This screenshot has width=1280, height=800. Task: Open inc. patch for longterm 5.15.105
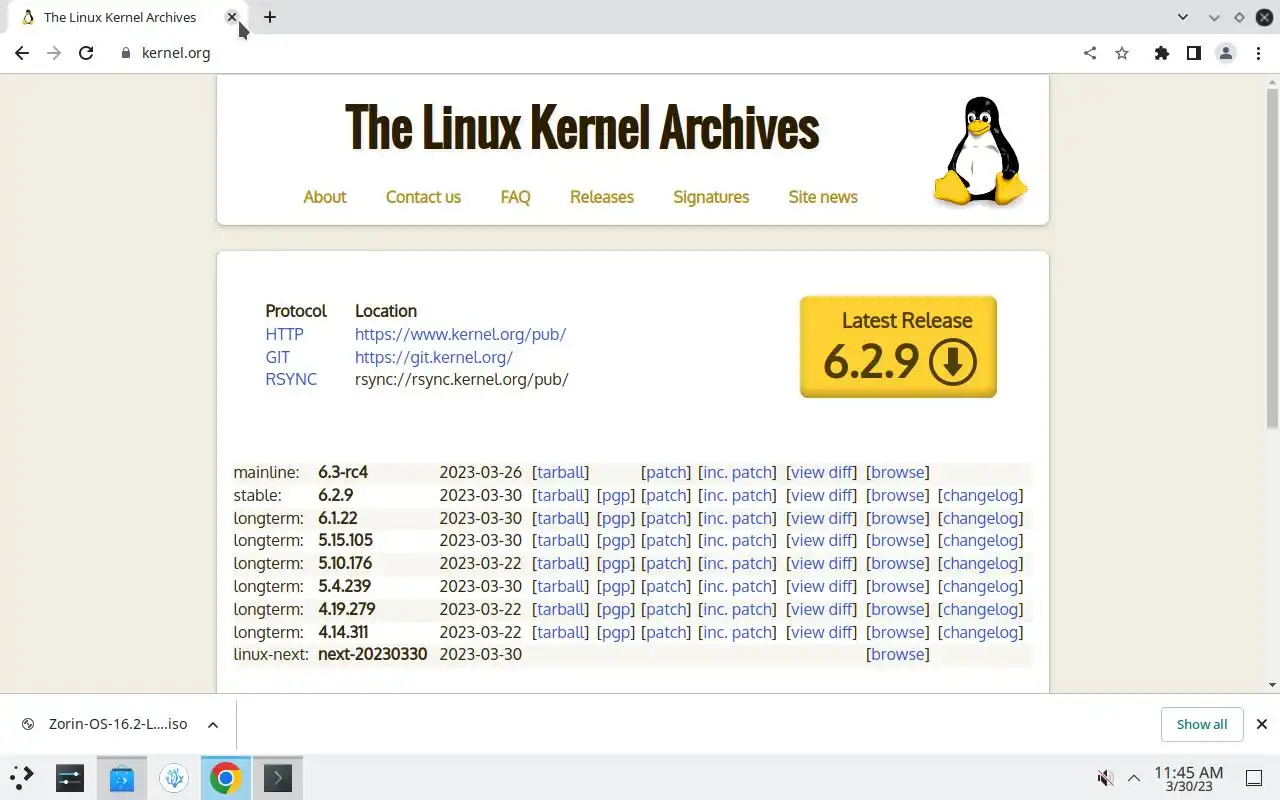coord(738,540)
